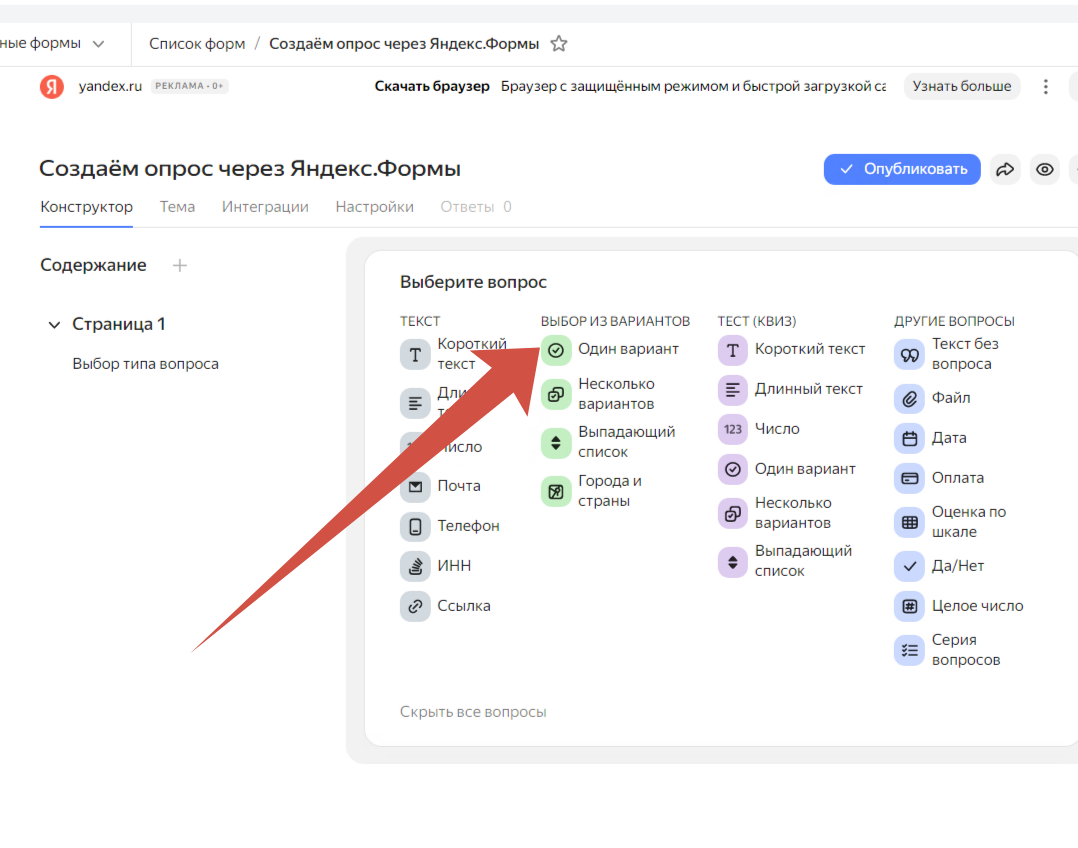Open the Интеграции tab

(x=265, y=207)
